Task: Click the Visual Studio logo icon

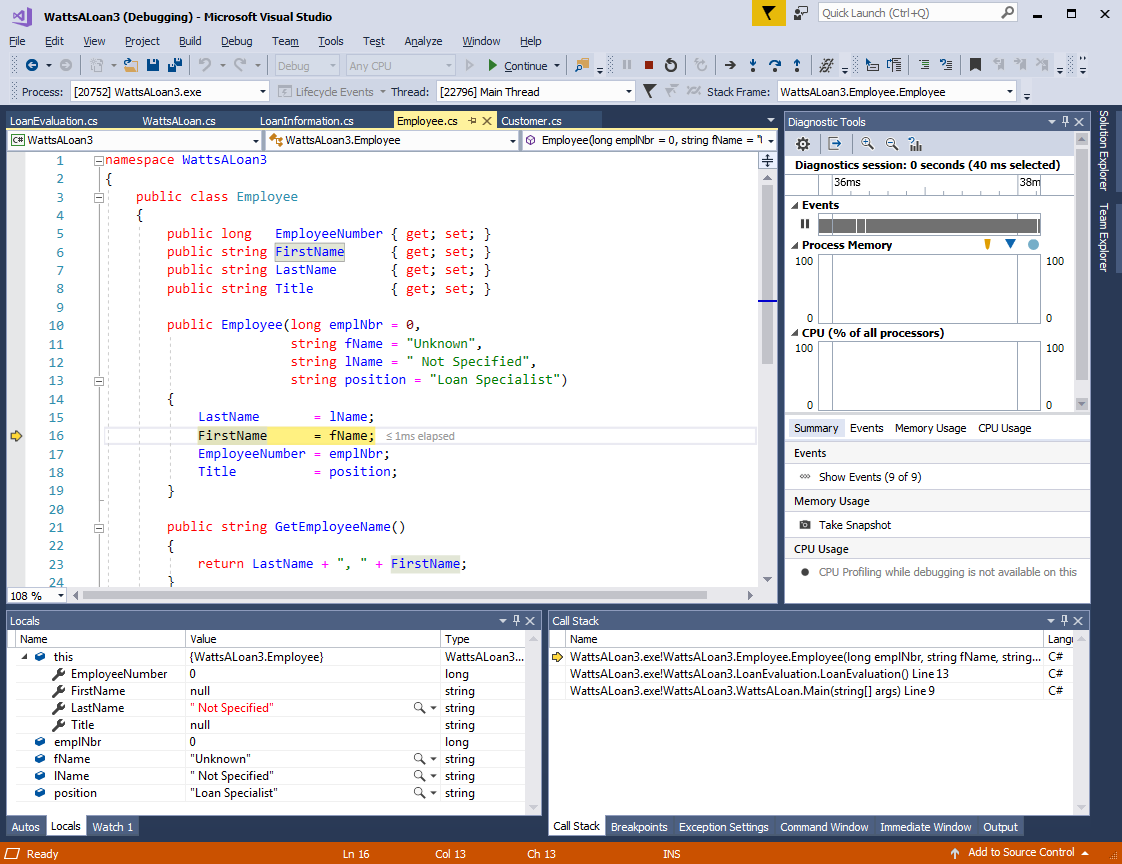Action: pos(22,16)
